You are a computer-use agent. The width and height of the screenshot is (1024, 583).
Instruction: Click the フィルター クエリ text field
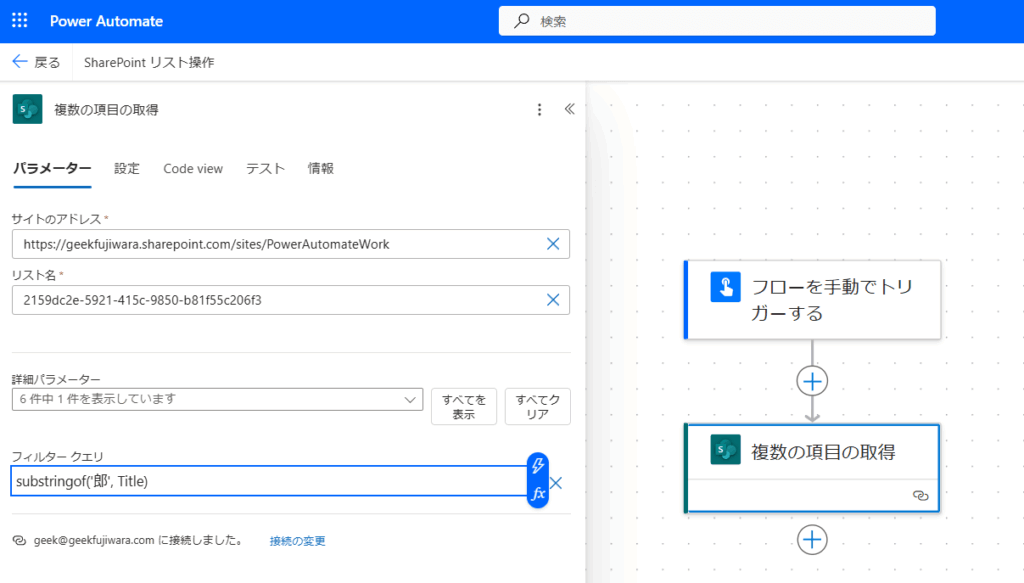(x=268, y=481)
